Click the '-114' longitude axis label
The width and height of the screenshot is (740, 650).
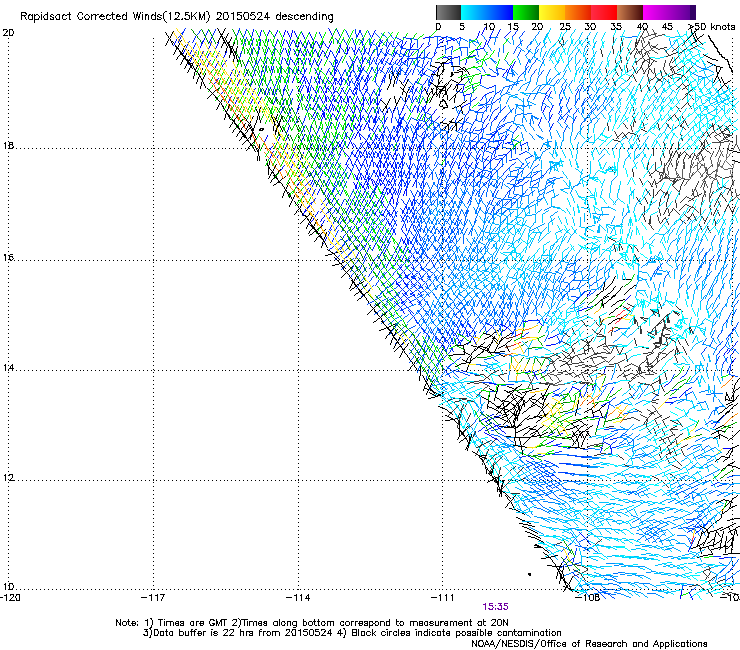(x=298, y=598)
